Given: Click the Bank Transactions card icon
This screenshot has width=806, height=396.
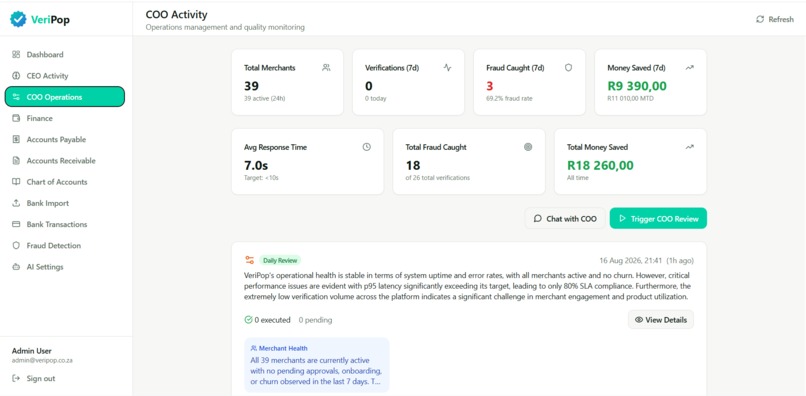Looking at the screenshot, I should (x=16, y=224).
